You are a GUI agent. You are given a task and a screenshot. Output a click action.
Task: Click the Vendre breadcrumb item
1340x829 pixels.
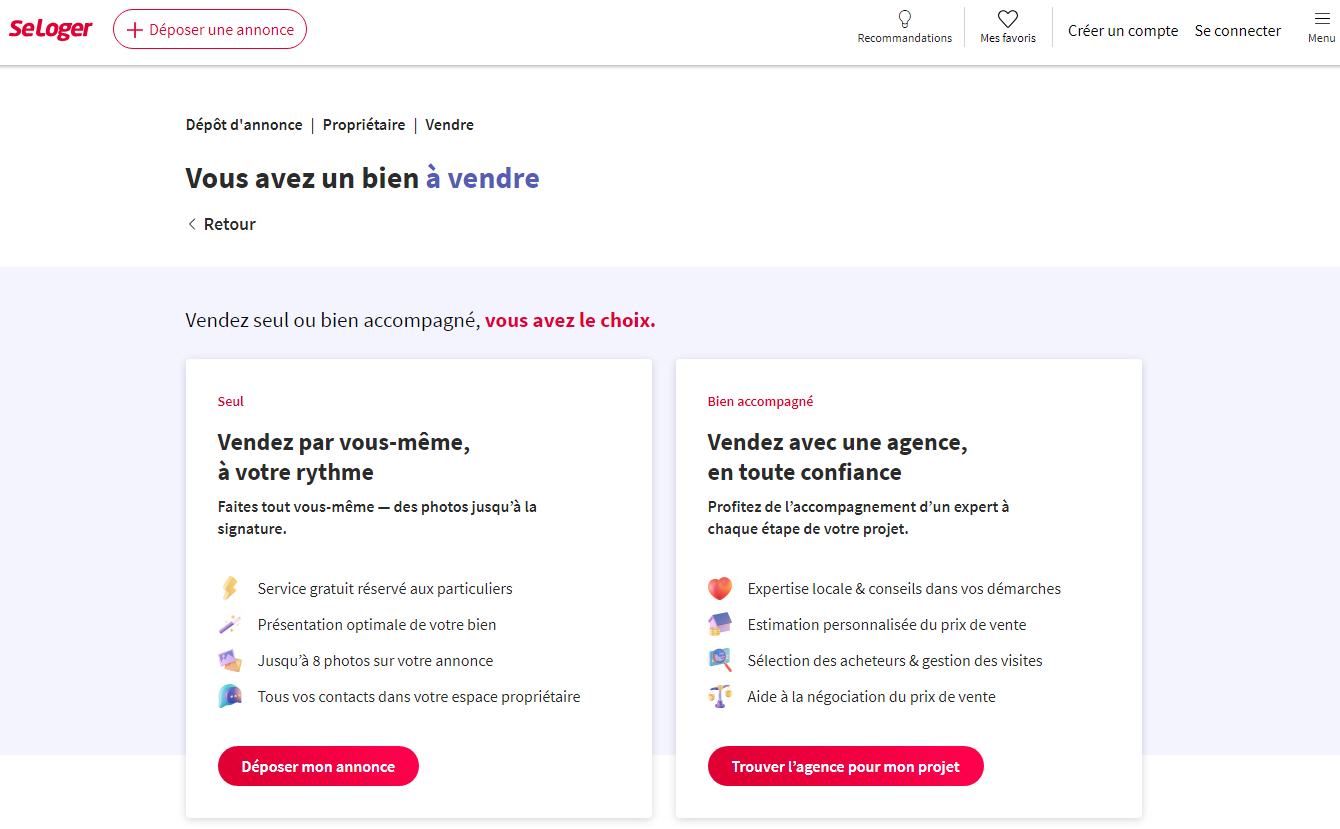[x=449, y=124]
